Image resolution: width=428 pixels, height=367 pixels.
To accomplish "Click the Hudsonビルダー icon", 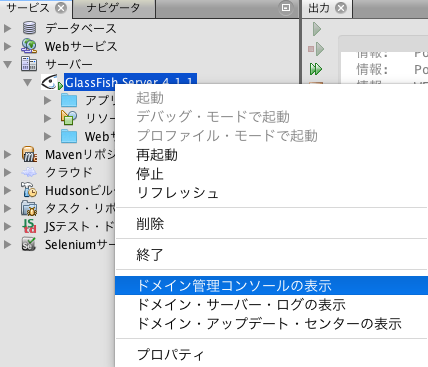I will point(29,190).
